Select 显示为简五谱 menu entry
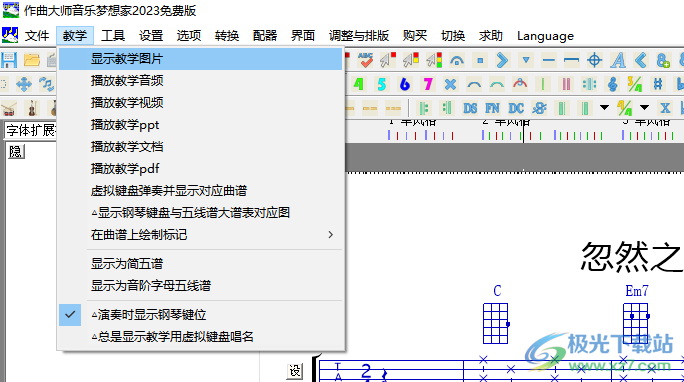This screenshot has height=382, width=684. [201, 264]
